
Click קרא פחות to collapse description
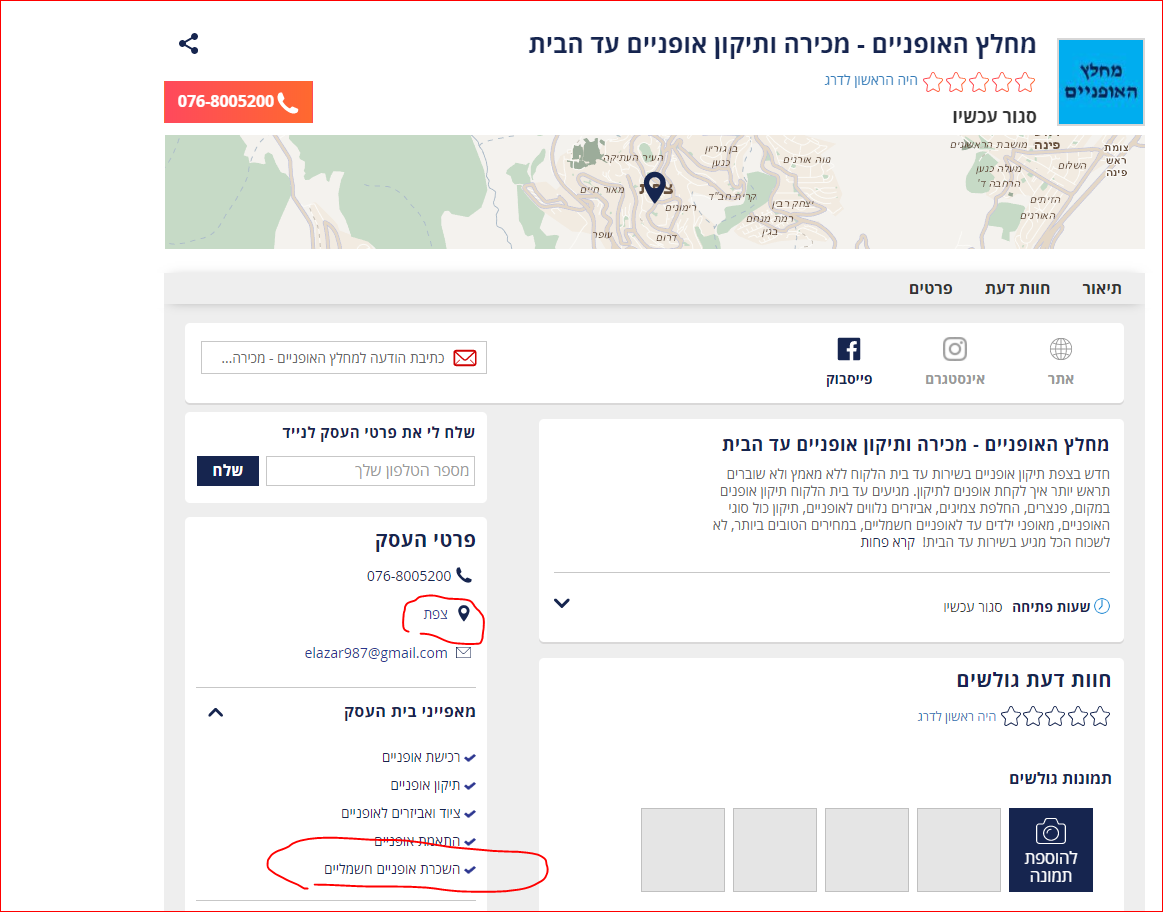coord(887,542)
